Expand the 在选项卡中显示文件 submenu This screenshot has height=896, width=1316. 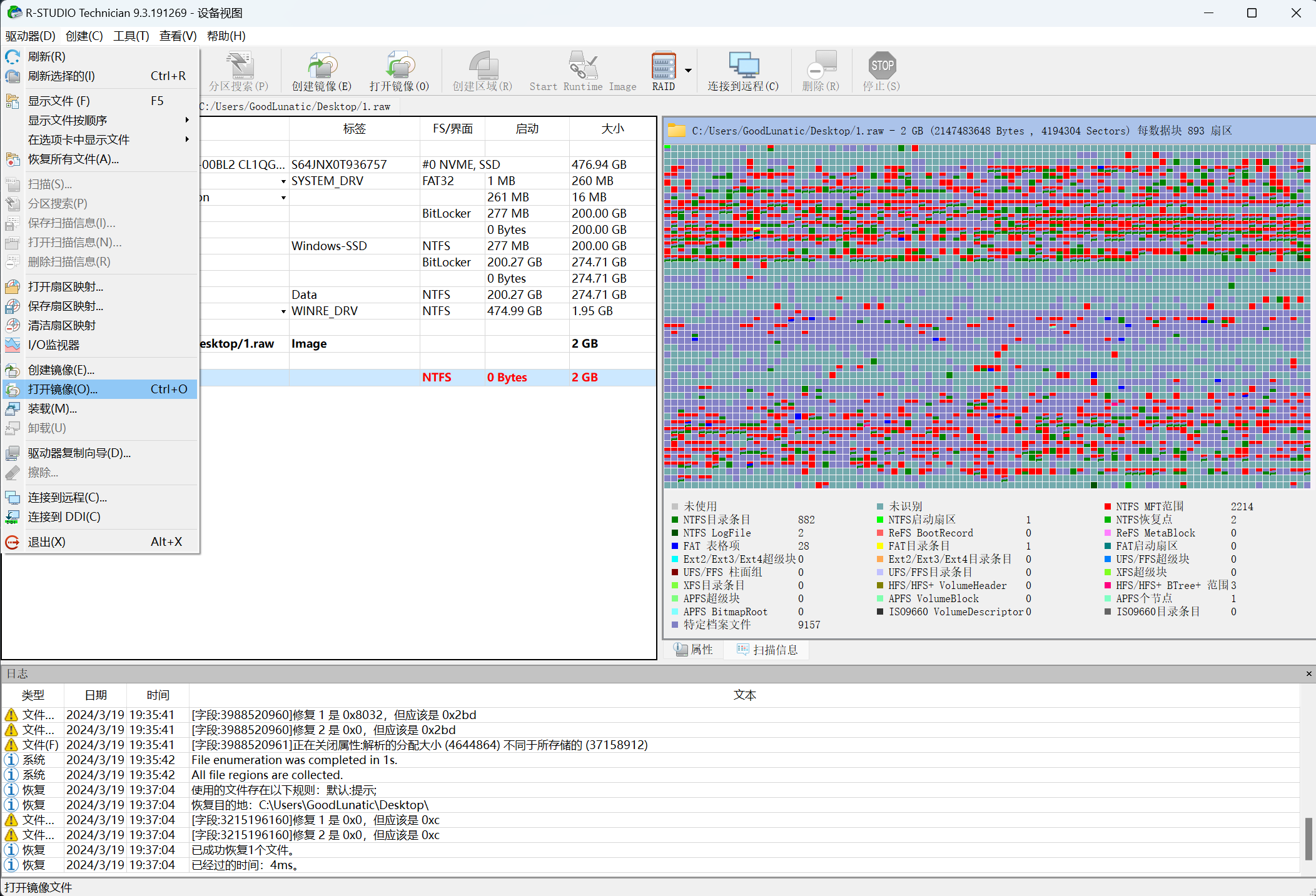pyautogui.click(x=100, y=139)
